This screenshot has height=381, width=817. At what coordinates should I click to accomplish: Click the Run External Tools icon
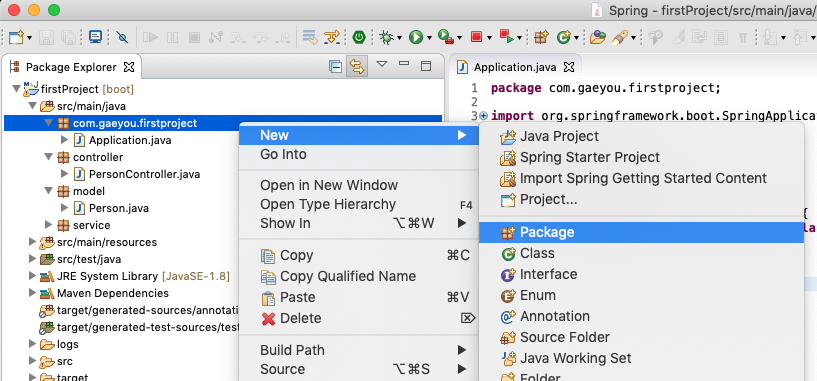(x=446, y=37)
